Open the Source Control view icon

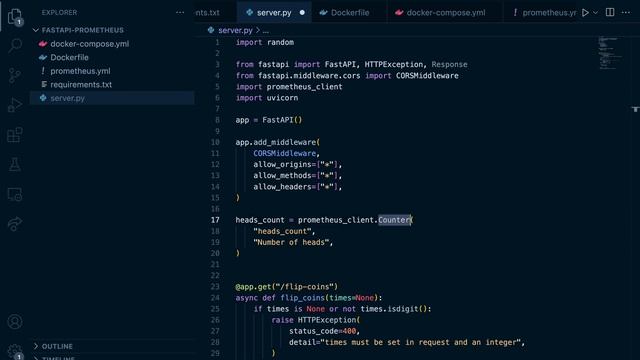[x=15, y=75]
